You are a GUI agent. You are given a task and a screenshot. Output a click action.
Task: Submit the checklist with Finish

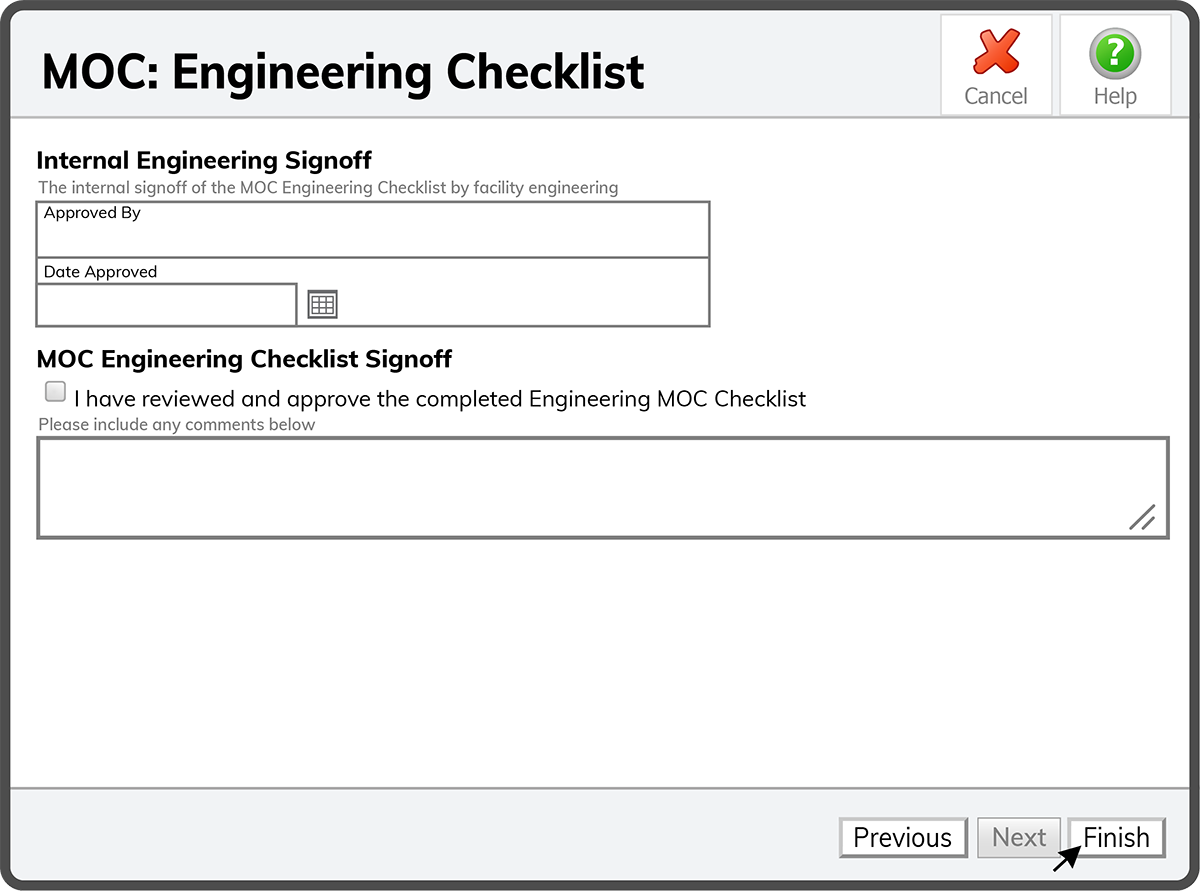point(1117,838)
